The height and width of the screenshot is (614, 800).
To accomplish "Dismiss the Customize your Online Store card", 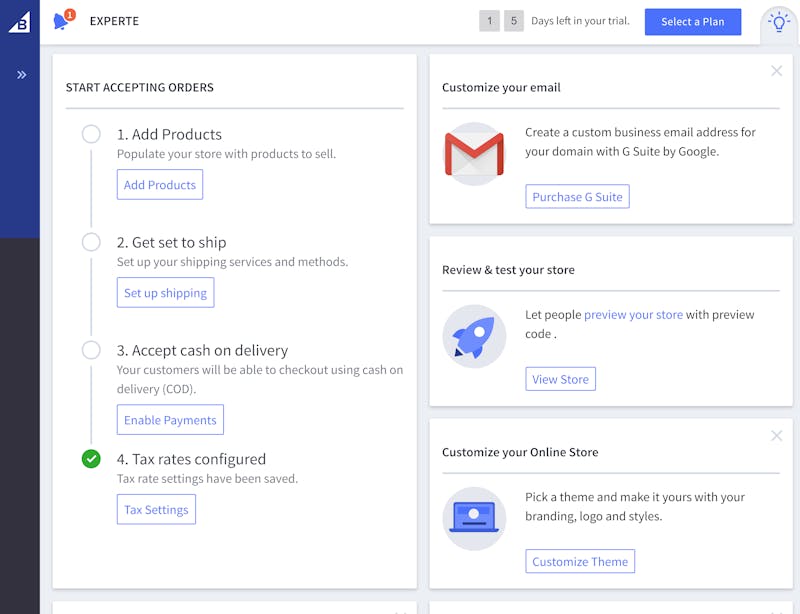I will pyautogui.click(x=777, y=435).
